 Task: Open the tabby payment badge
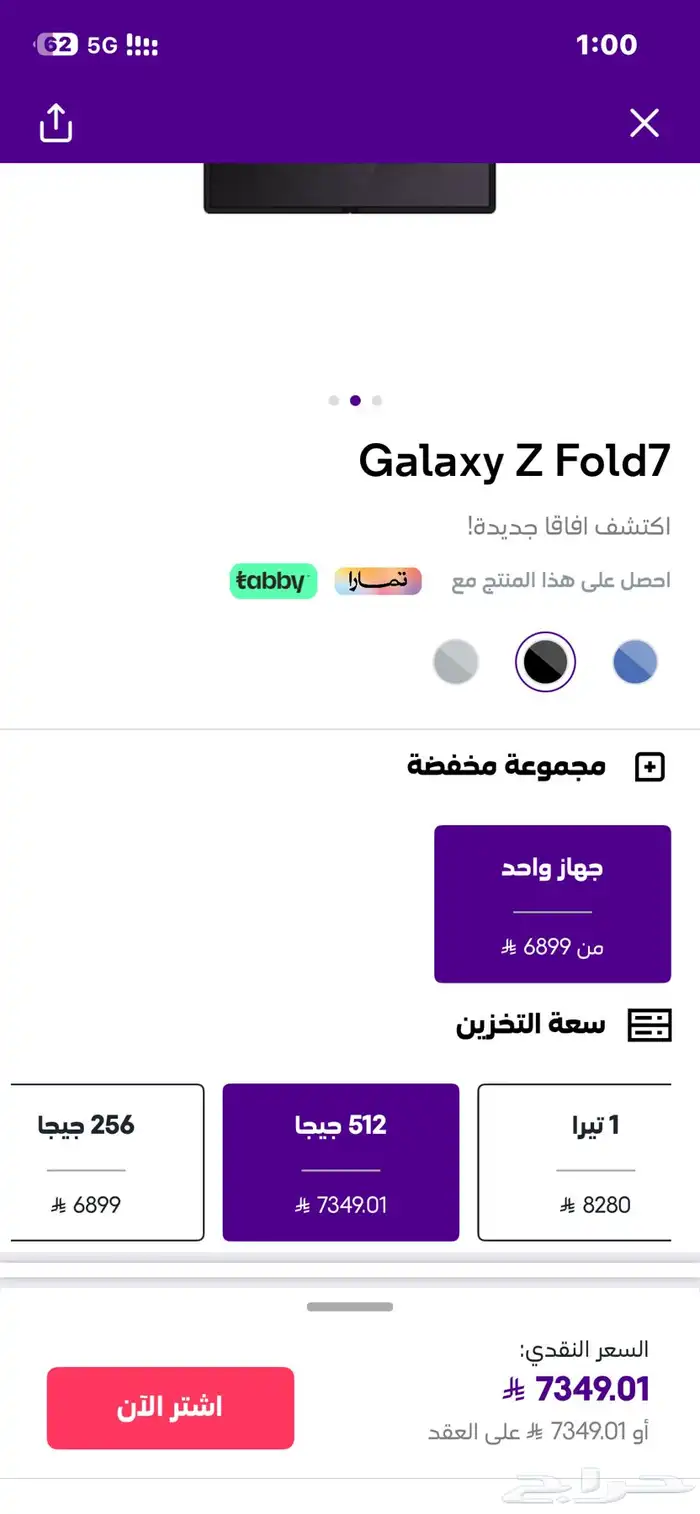[273, 581]
